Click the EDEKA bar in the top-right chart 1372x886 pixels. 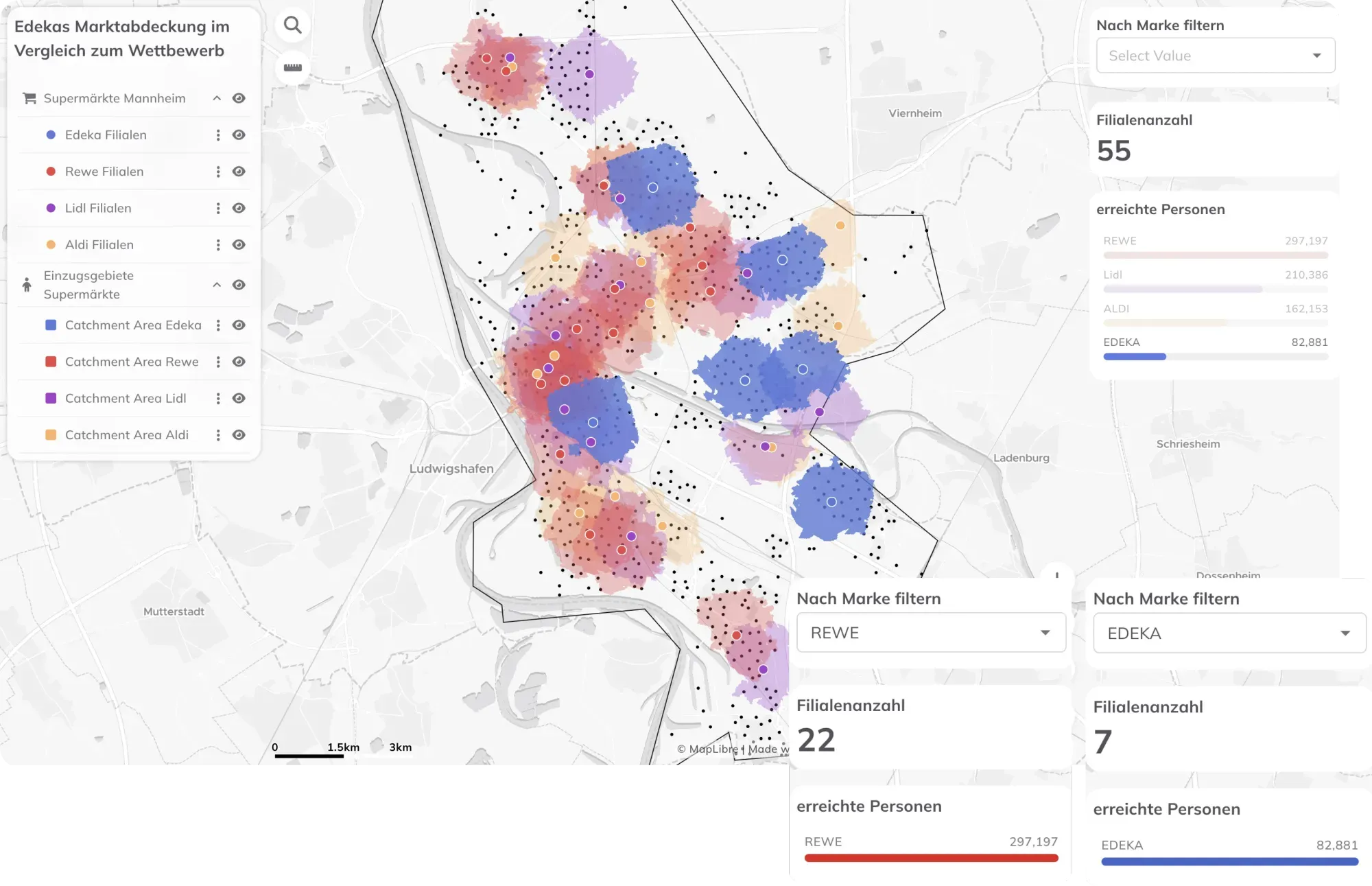pos(1135,357)
